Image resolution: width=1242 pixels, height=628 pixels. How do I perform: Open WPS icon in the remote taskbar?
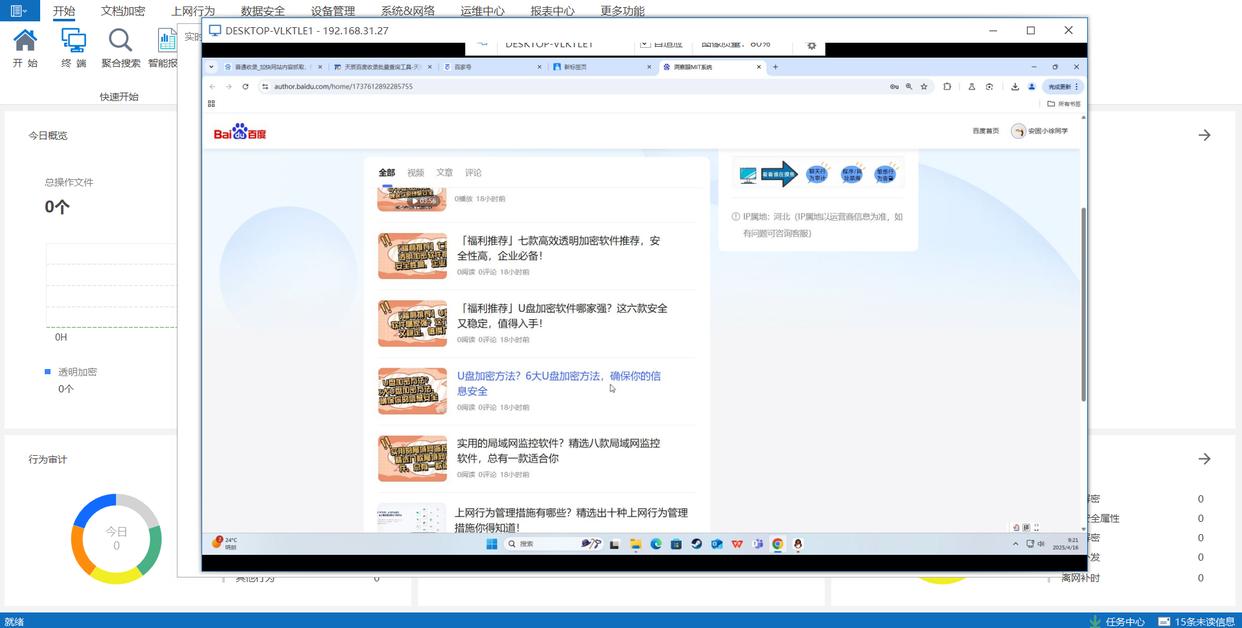click(x=737, y=544)
